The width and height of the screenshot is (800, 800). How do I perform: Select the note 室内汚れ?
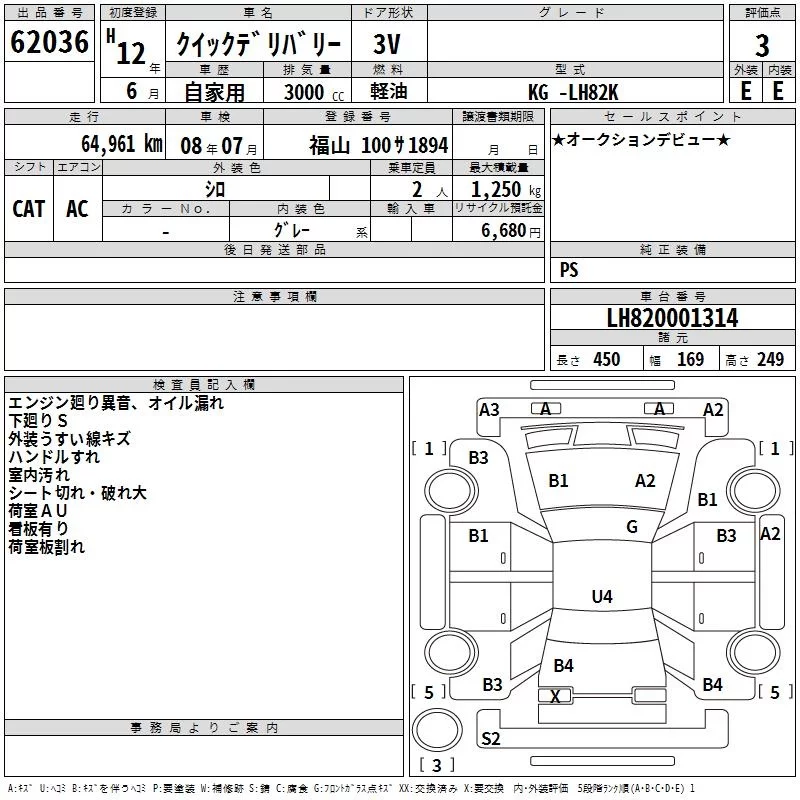[x=39, y=475]
